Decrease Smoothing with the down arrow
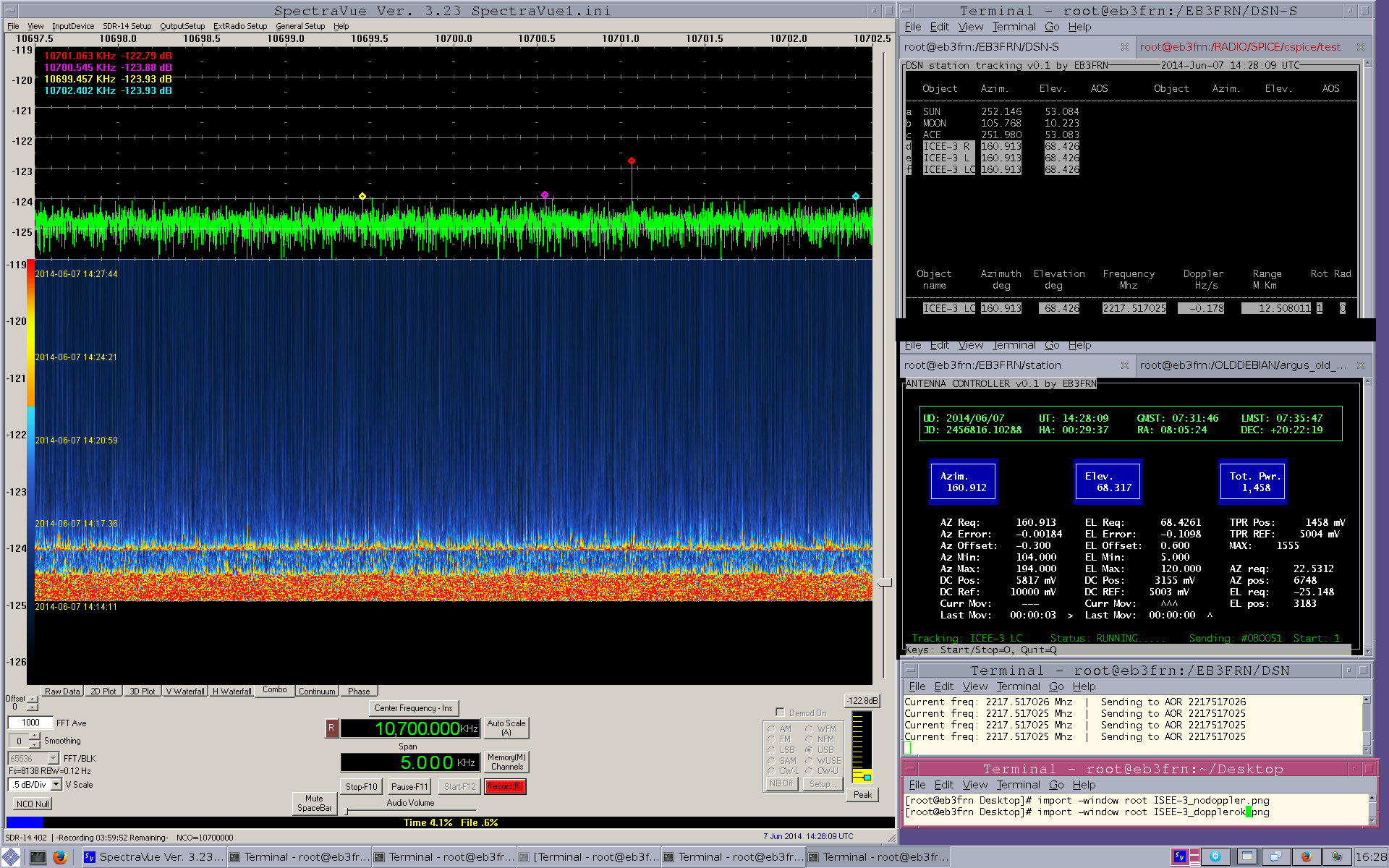 pos(34,744)
